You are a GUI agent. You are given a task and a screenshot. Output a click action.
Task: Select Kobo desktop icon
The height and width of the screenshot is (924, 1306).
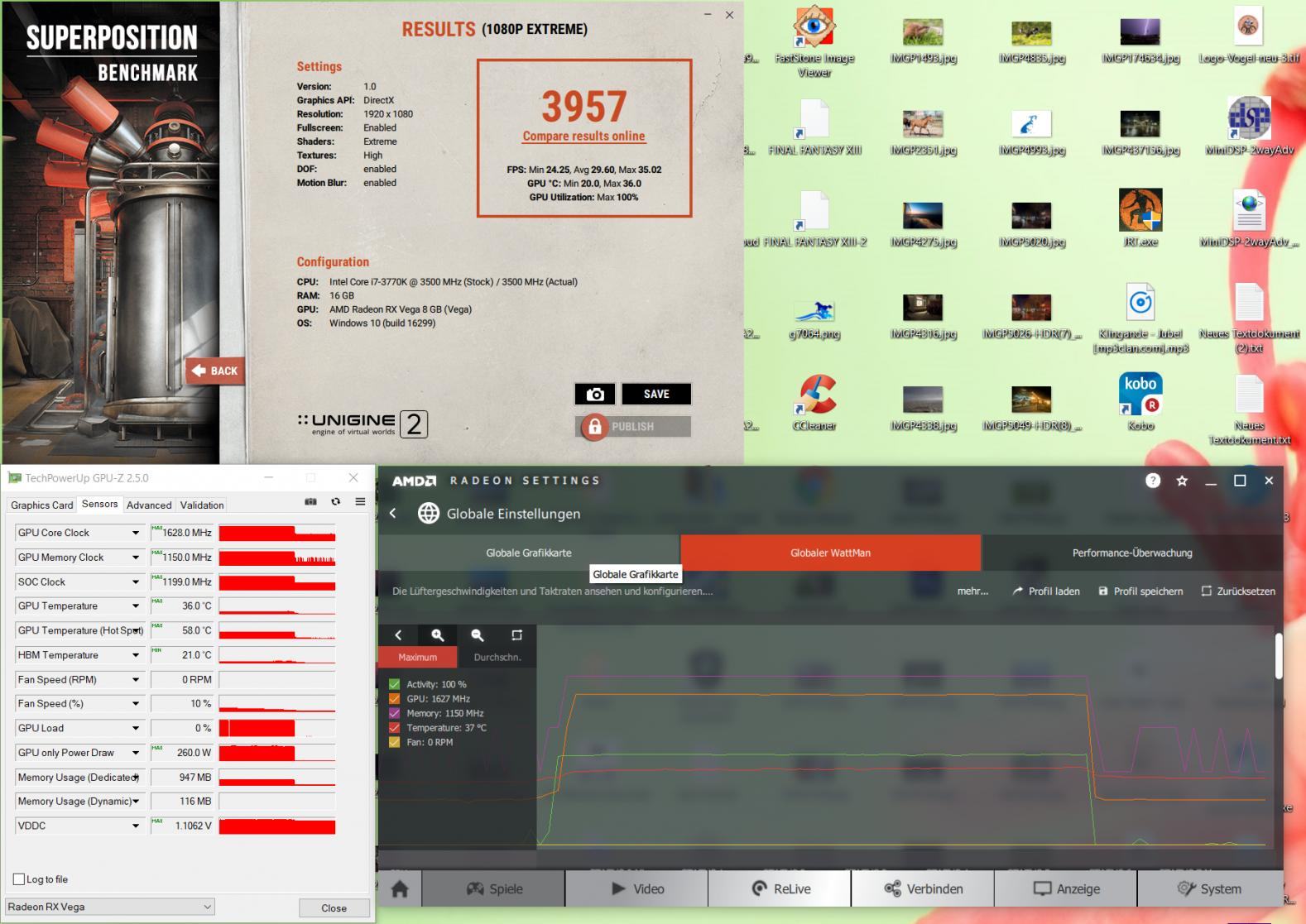click(x=1140, y=402)
